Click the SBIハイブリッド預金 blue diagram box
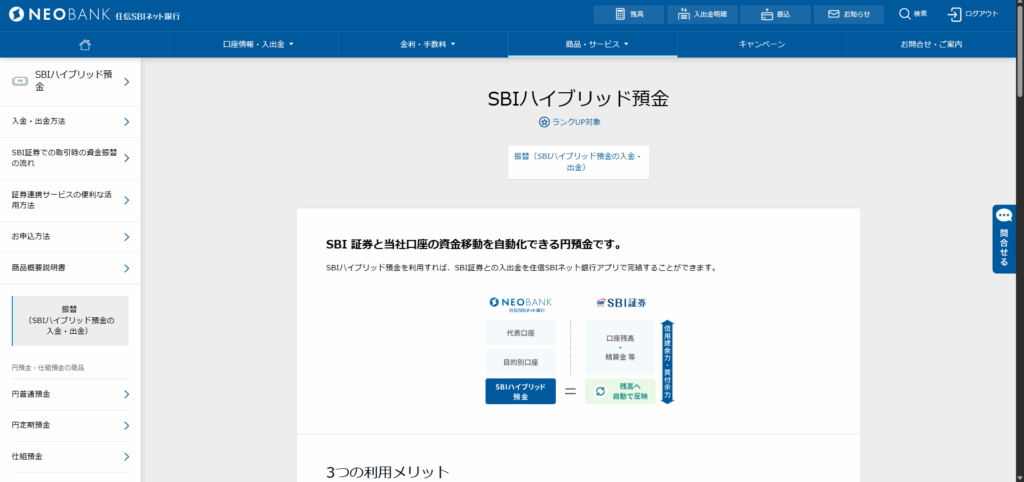This screenshot has width=1024, height=482. pos(520,391)
